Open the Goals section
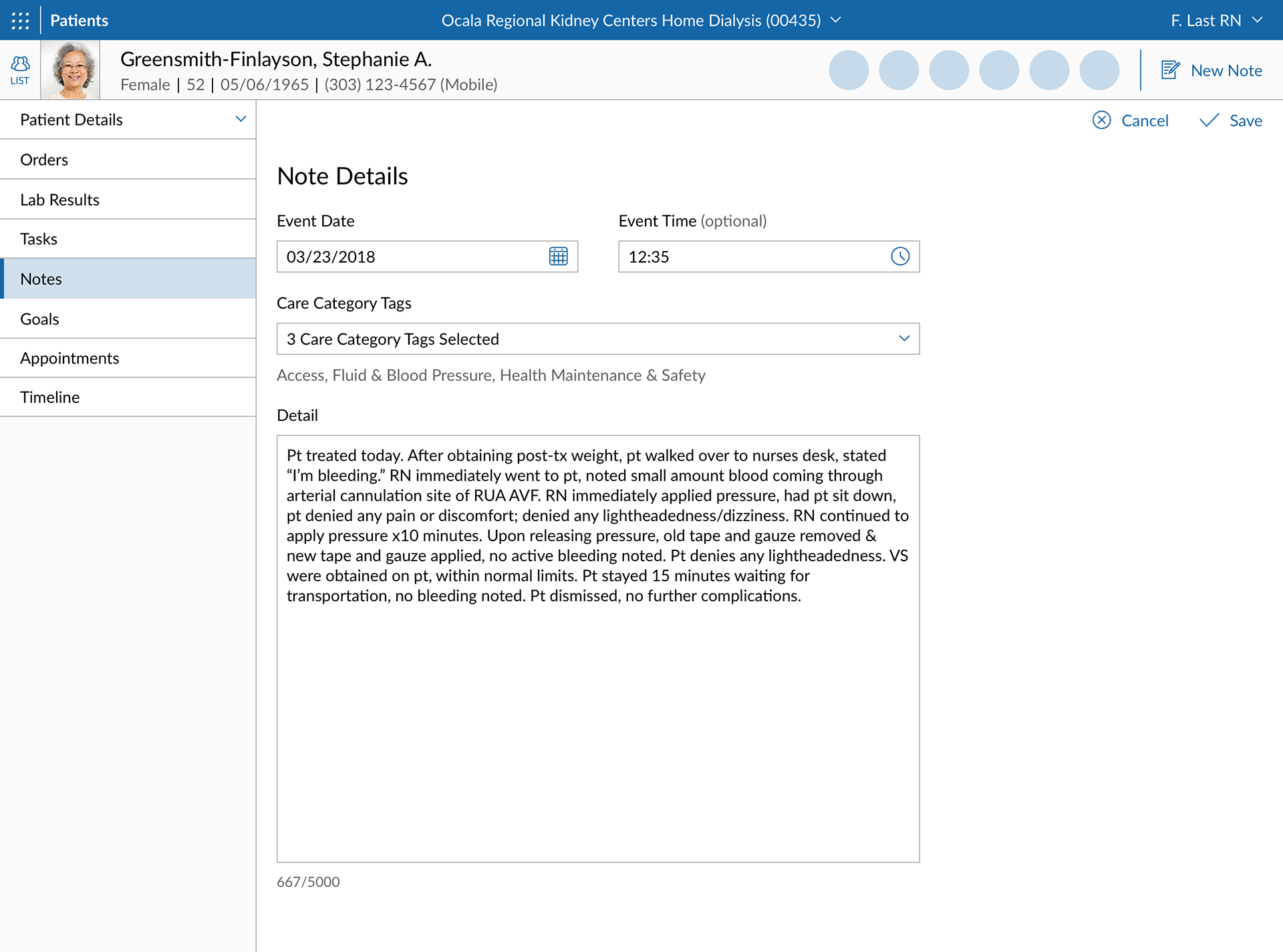The image size is (1283, 952). 128,319
